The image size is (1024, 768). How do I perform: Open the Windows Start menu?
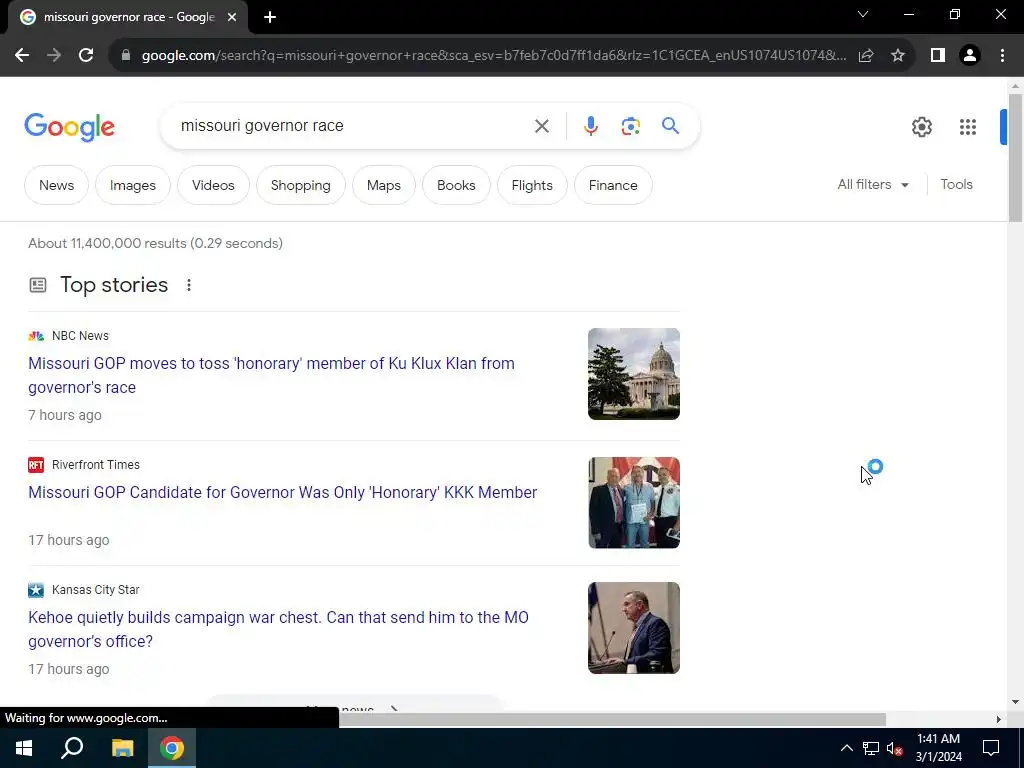click(24, 748)
